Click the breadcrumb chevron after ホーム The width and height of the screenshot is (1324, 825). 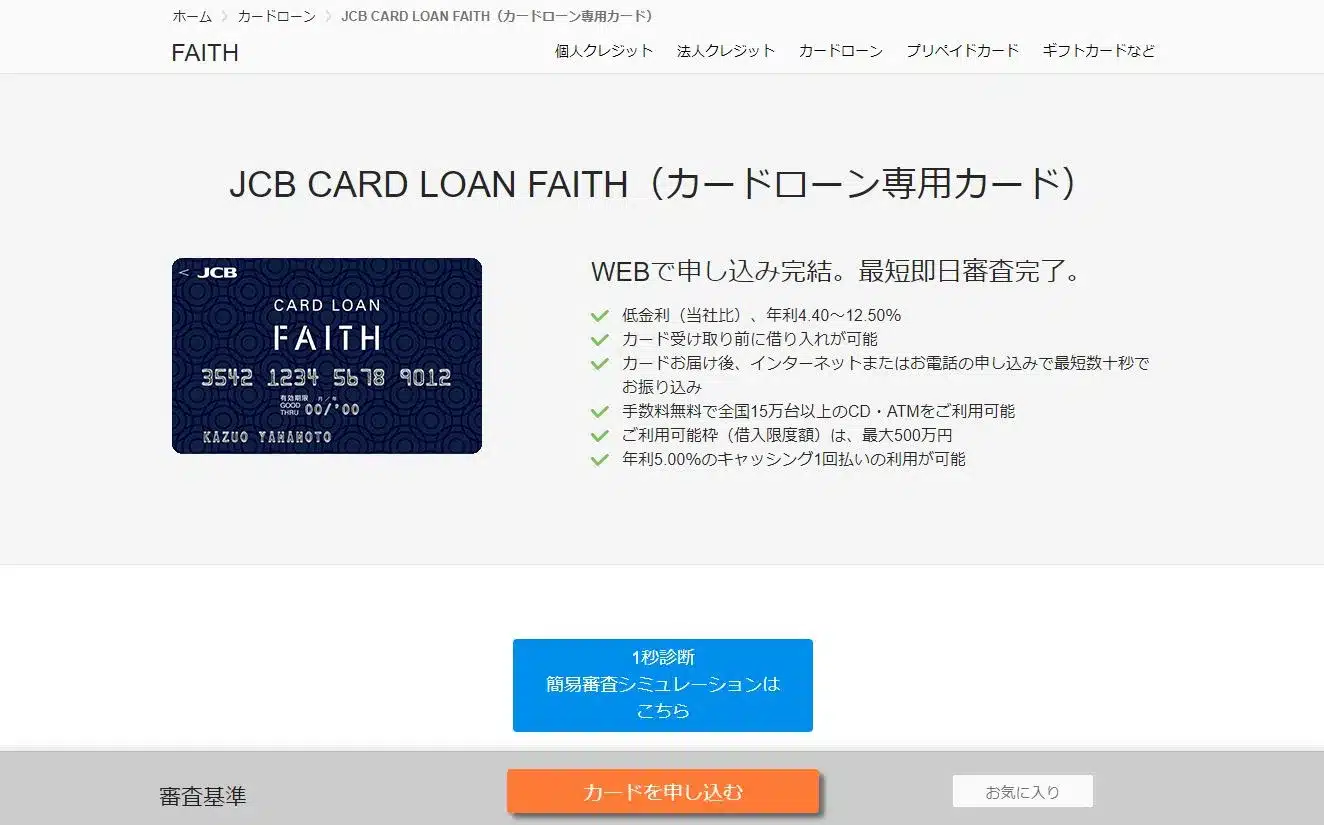(x=225, y=16)
